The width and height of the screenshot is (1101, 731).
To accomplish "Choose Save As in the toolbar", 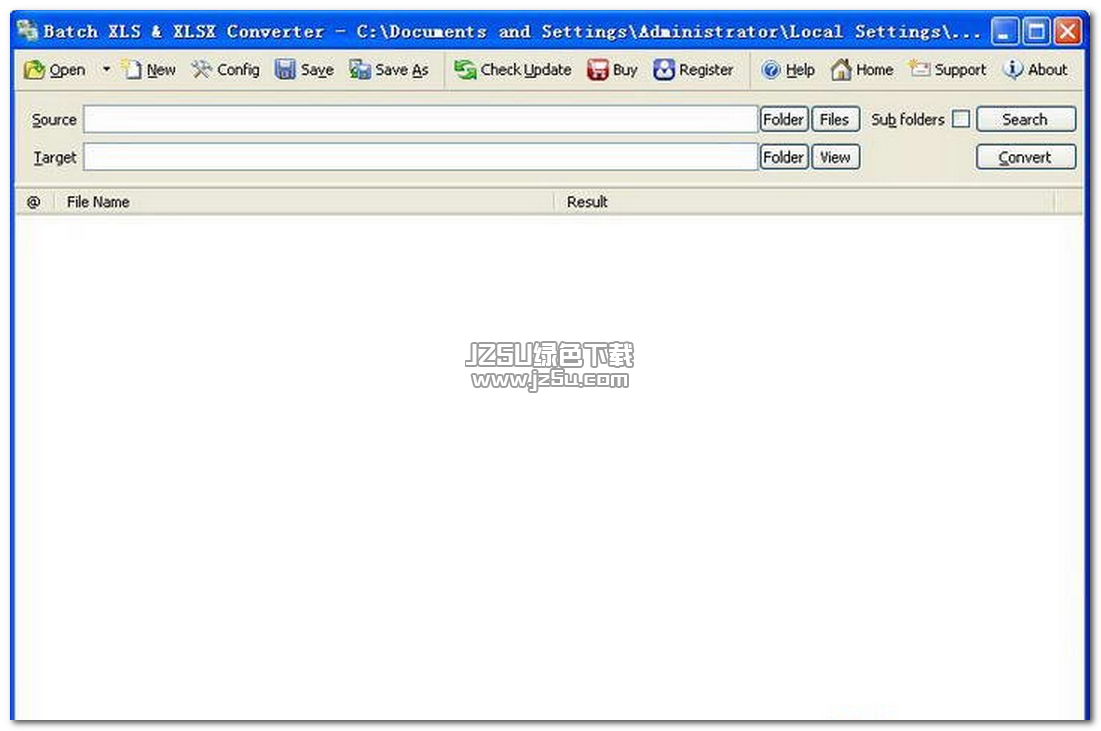I will pos(388,70).
